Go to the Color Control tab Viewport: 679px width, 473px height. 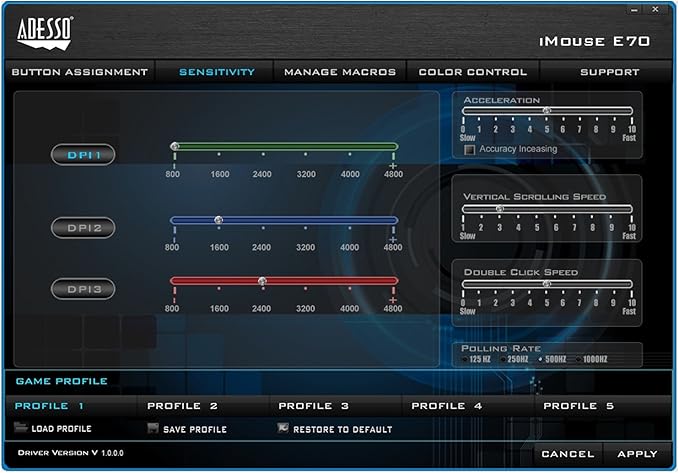[x=473, y=72]
